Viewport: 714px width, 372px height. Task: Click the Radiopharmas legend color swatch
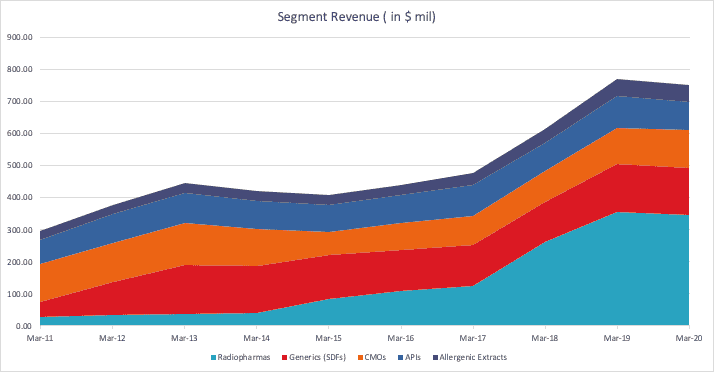[213, 357]
